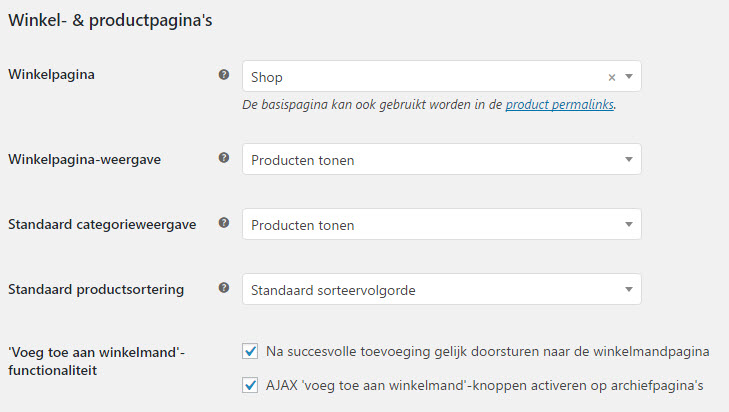The width and height of the screenshot is (729, 412).
Task: Click the AJAX knoppen activeren label text
Action: coord(484,385)
